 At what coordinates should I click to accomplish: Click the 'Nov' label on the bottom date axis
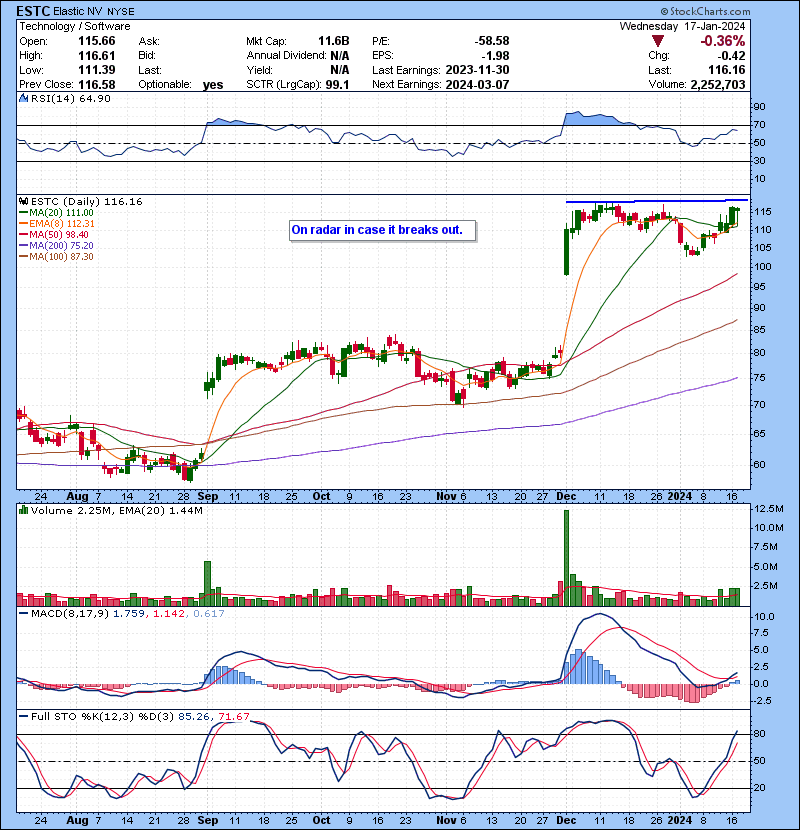446,820
